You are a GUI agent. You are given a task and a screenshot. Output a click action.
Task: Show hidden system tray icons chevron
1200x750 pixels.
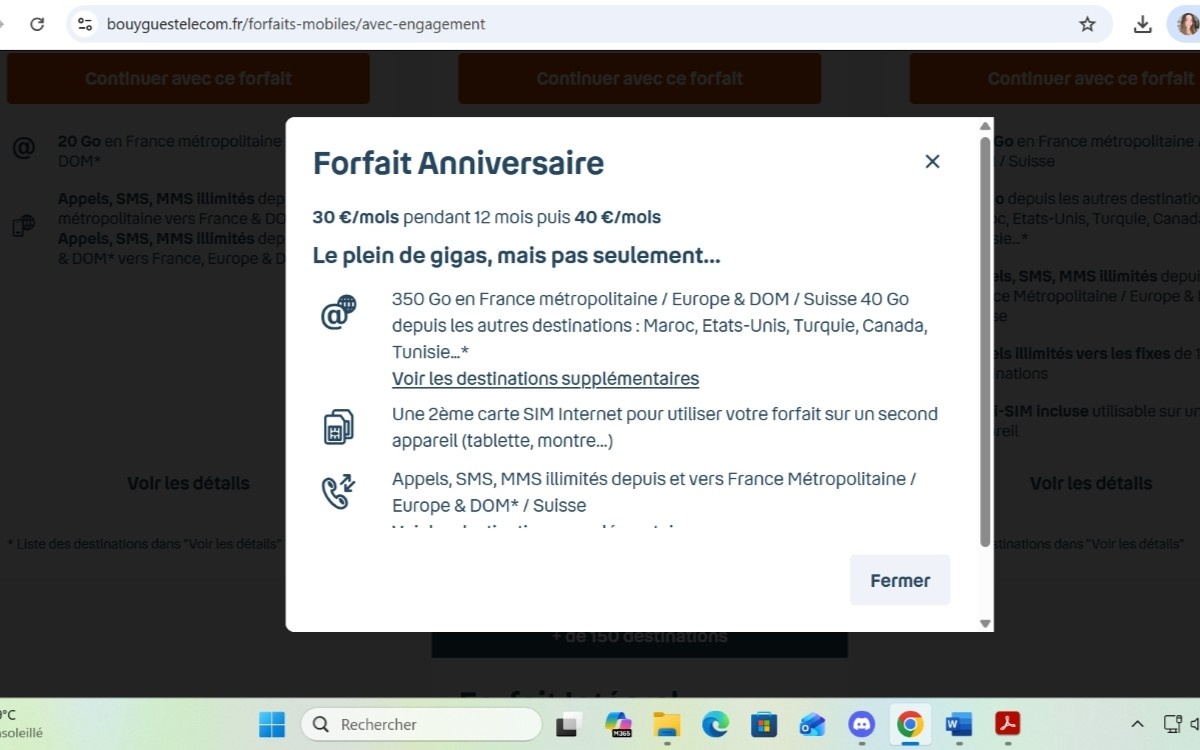(x=1137, y=724)
